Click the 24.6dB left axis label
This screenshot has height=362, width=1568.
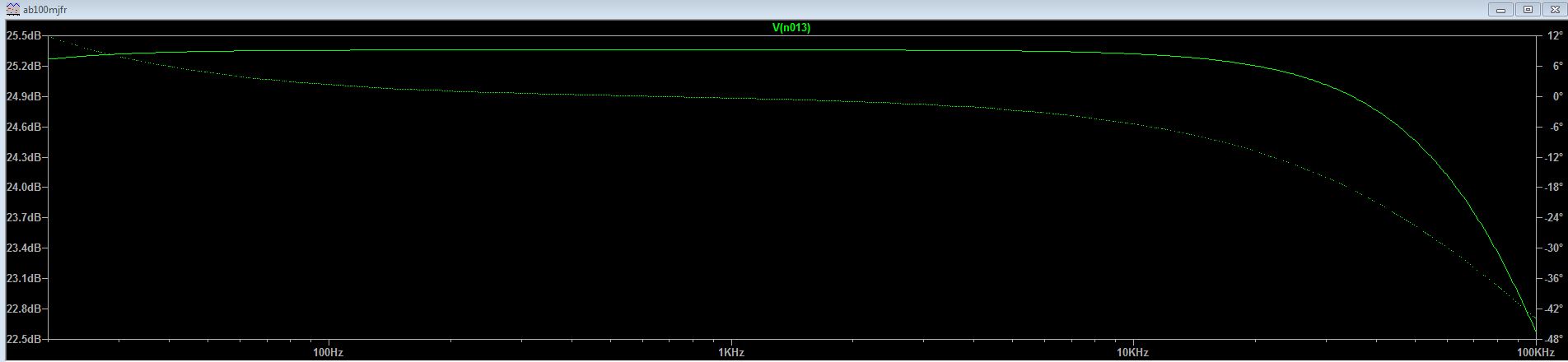[23, 128]
